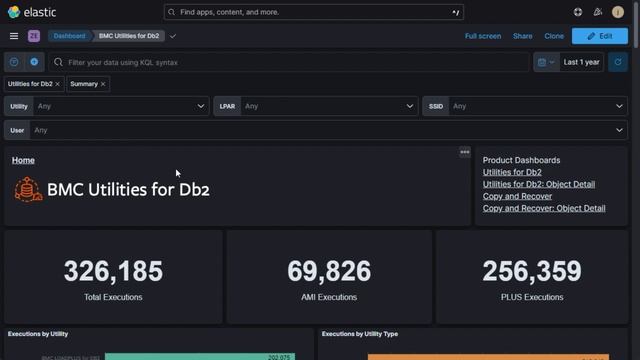Select the BMC Utilities for Db2 breadcrumb
Screen dimensions: 640x360
pos(129,36)
